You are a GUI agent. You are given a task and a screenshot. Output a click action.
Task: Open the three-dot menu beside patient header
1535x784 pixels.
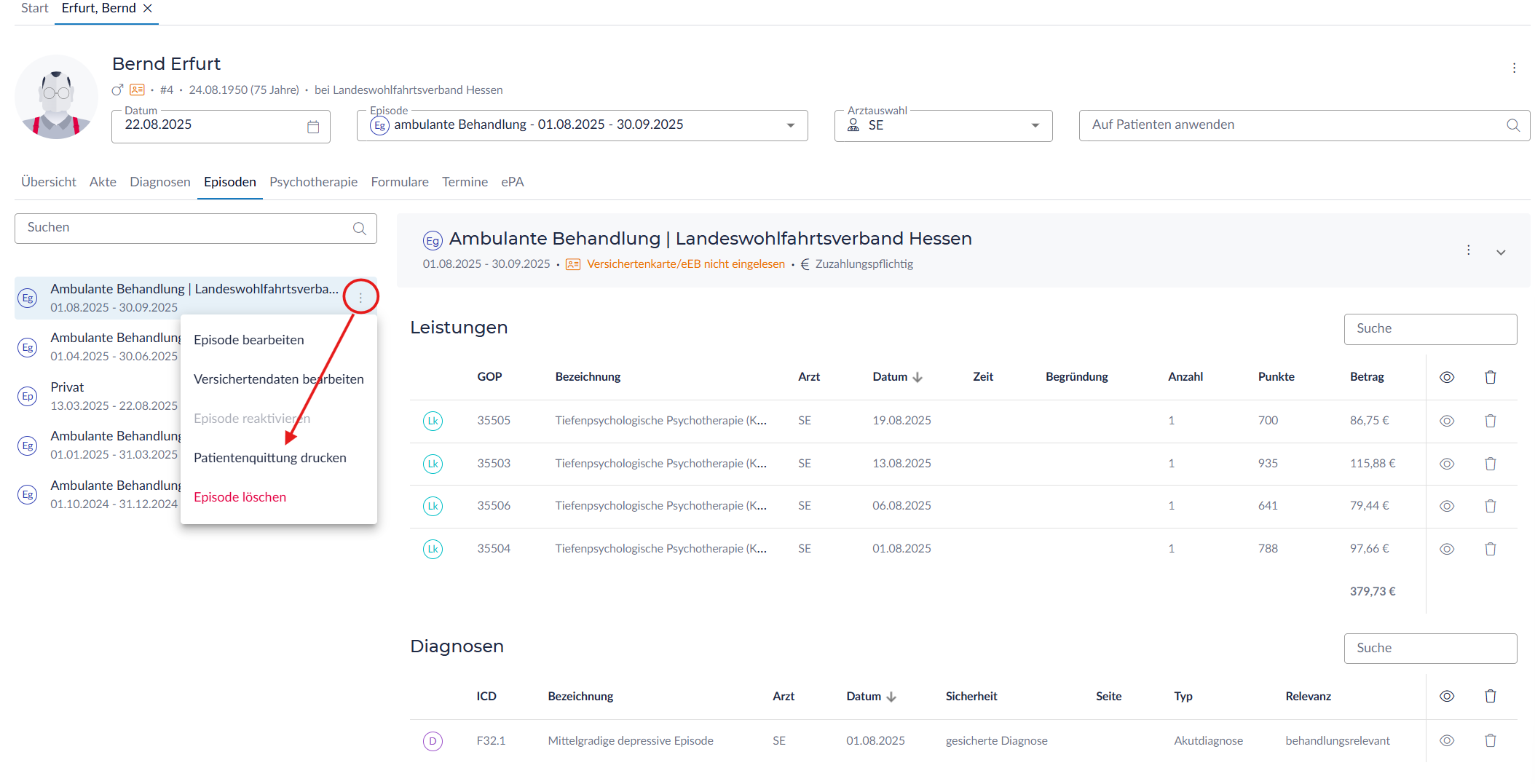coord(1514,68)
